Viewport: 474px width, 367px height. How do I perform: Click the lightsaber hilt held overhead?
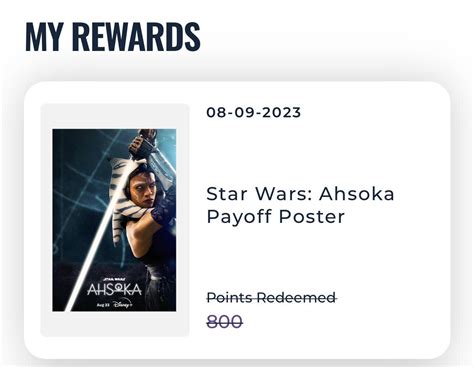[144, 143]
